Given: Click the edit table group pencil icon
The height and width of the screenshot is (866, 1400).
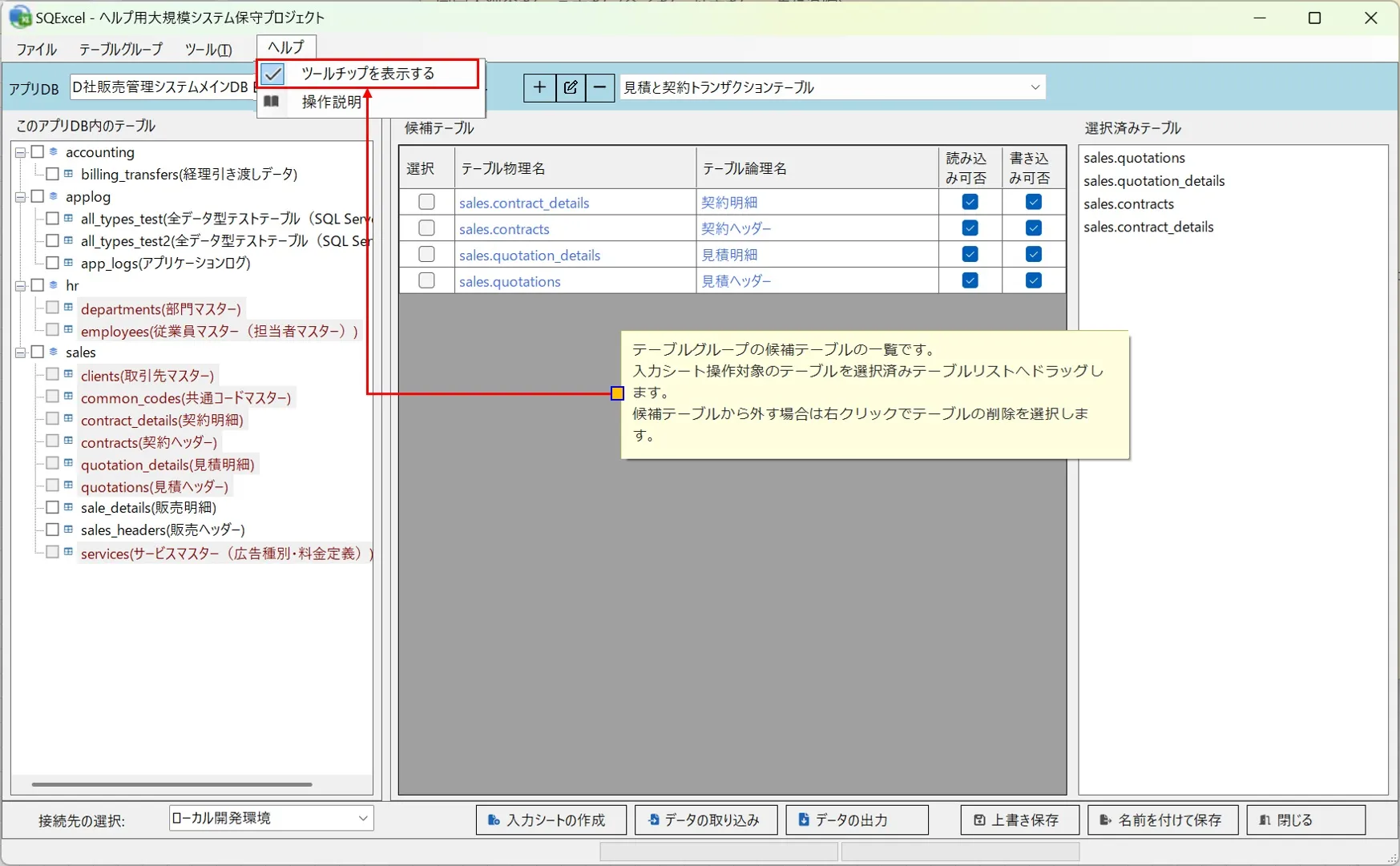Looking at the screenshot, I should click(x=571, y=87).
